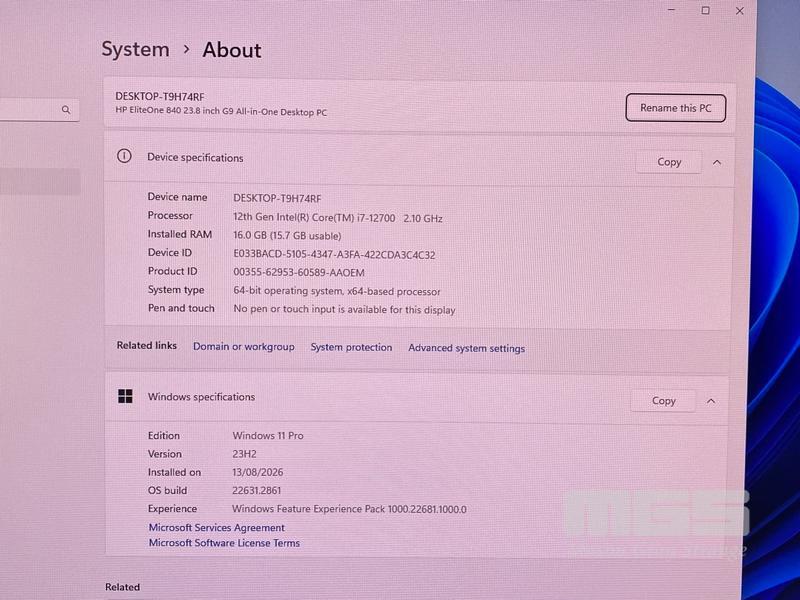Collapse the Windows specifications section
Image resolution: width=800 pixels, height=600 pixels.
click(x=711, y=401)
